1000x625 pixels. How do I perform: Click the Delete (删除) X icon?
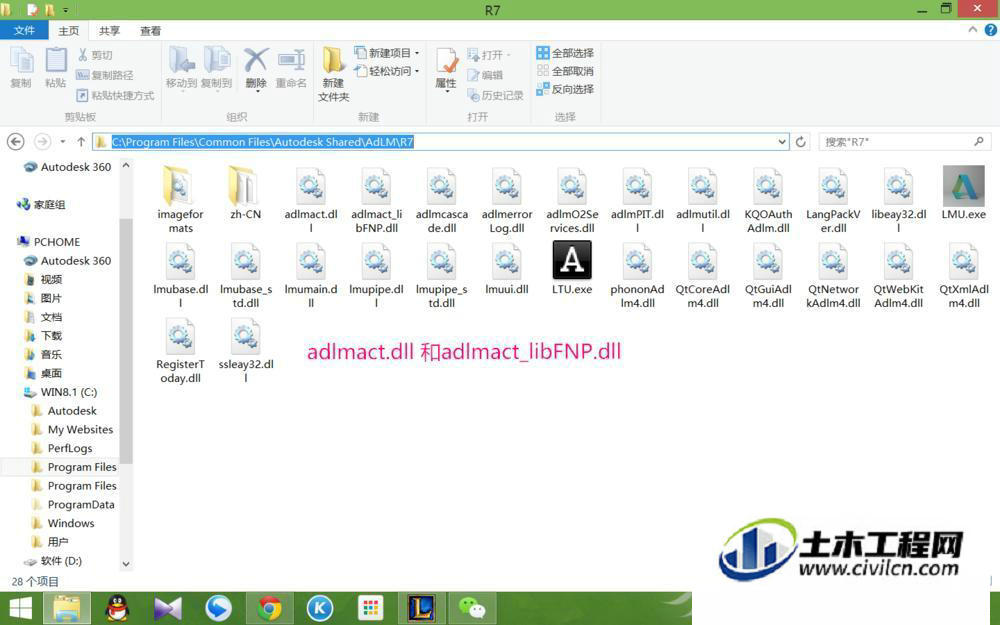pyautogui.click(x=256, y=68)
